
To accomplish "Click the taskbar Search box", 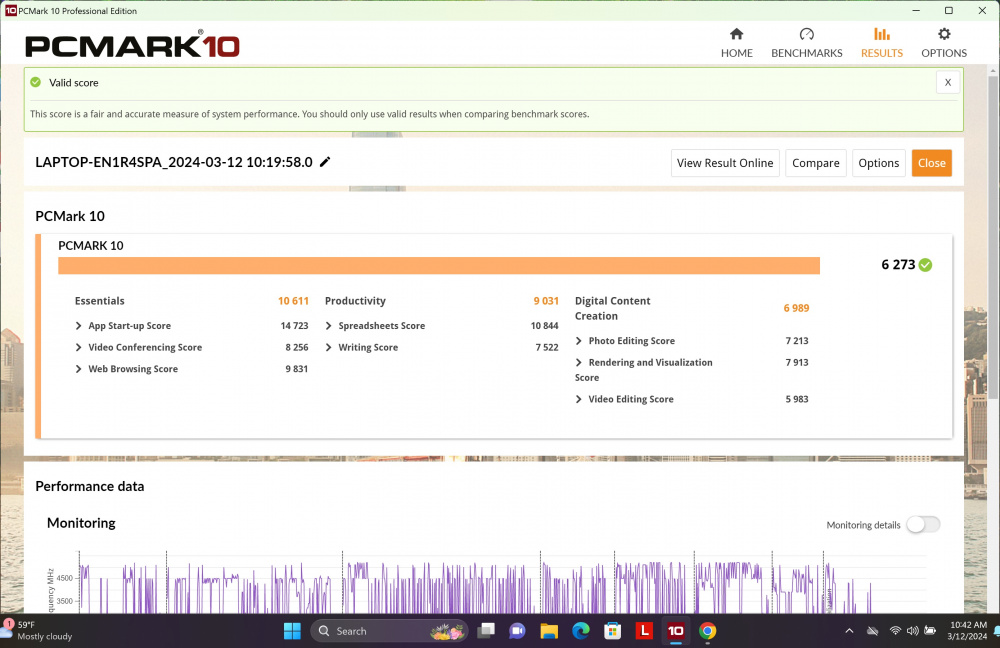I will [x=389, y=631].
